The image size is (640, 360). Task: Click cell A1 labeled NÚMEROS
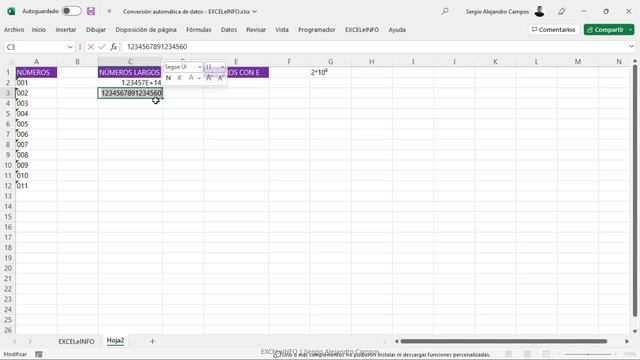tap(36, 72)
